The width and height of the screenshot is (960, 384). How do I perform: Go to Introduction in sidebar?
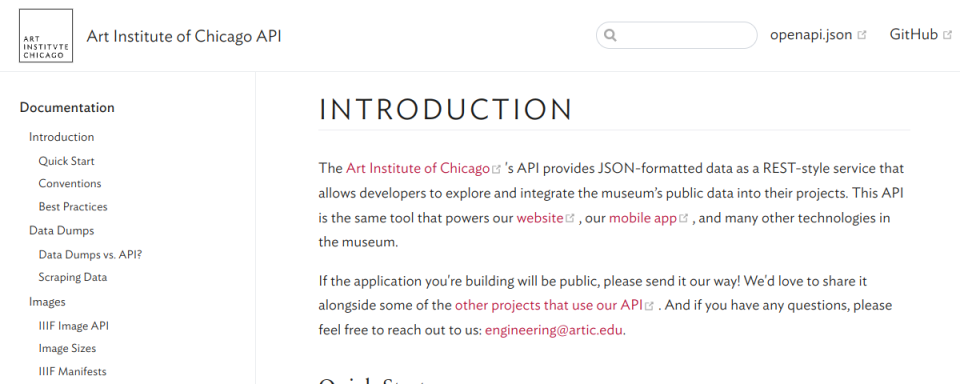61,137
